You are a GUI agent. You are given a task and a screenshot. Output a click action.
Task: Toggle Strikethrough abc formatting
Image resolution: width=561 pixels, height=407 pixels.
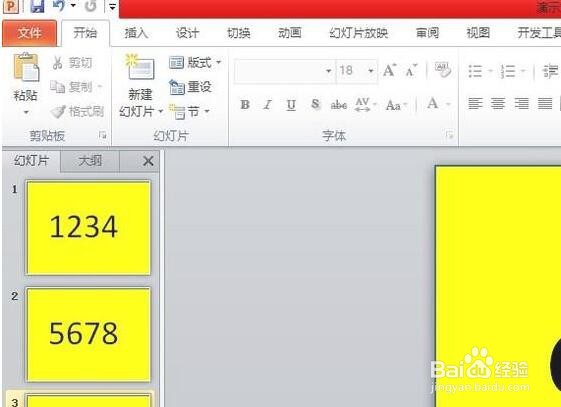[338, 105]
